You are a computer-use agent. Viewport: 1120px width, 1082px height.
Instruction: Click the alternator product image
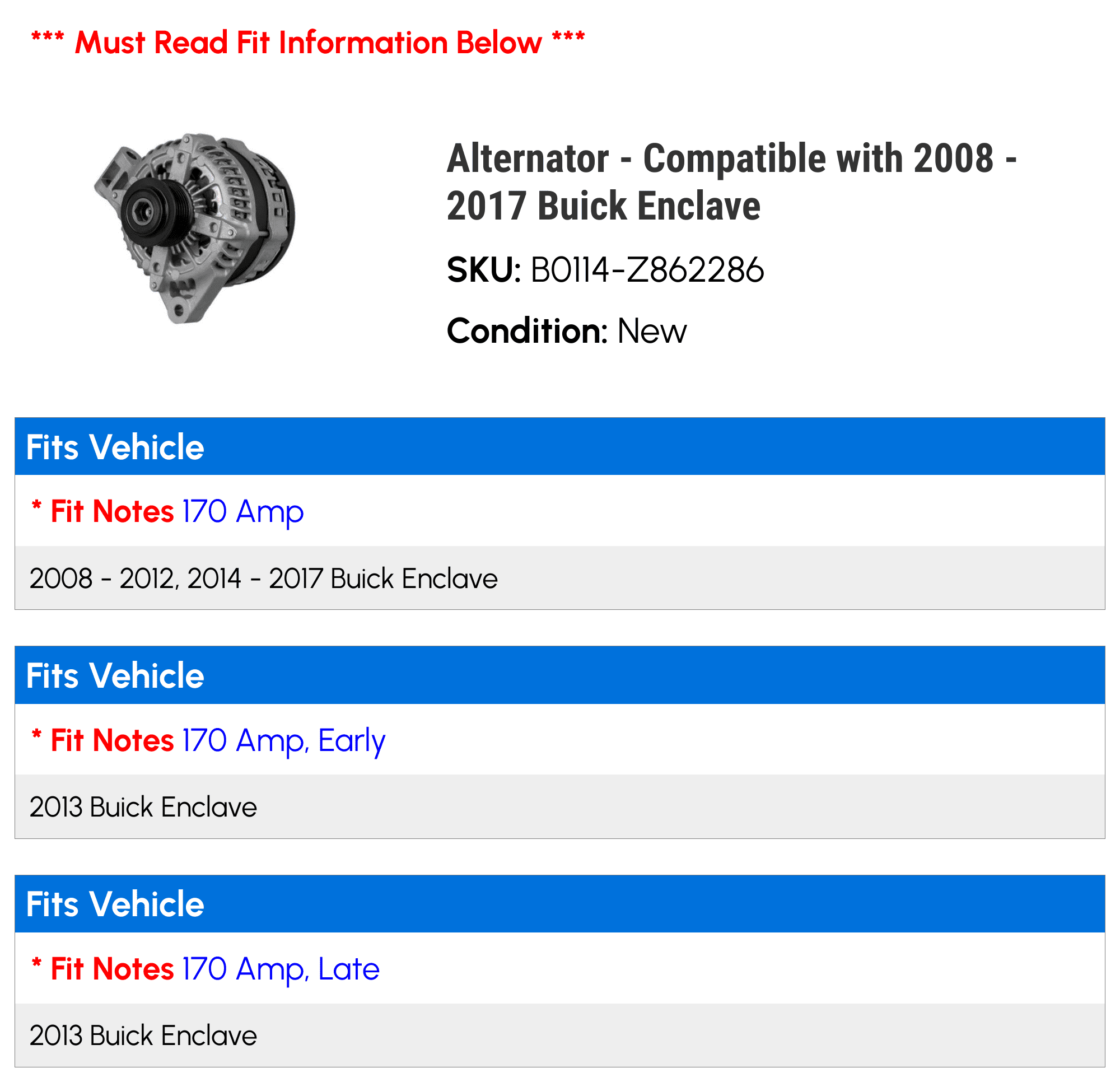coord(194,228)
